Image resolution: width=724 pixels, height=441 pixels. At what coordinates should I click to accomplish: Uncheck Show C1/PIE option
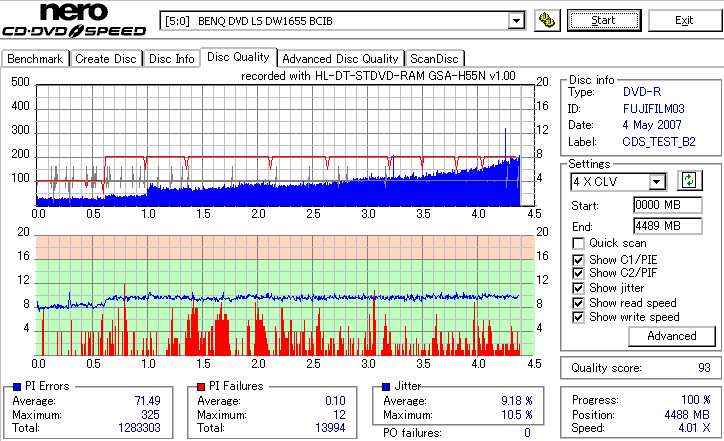578,260
